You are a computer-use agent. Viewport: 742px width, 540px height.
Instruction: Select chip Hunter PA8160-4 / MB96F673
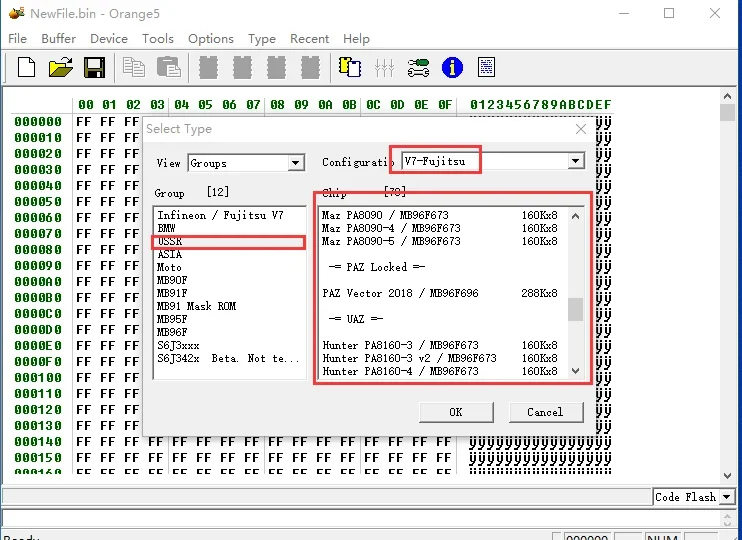[x=443, y=372]
